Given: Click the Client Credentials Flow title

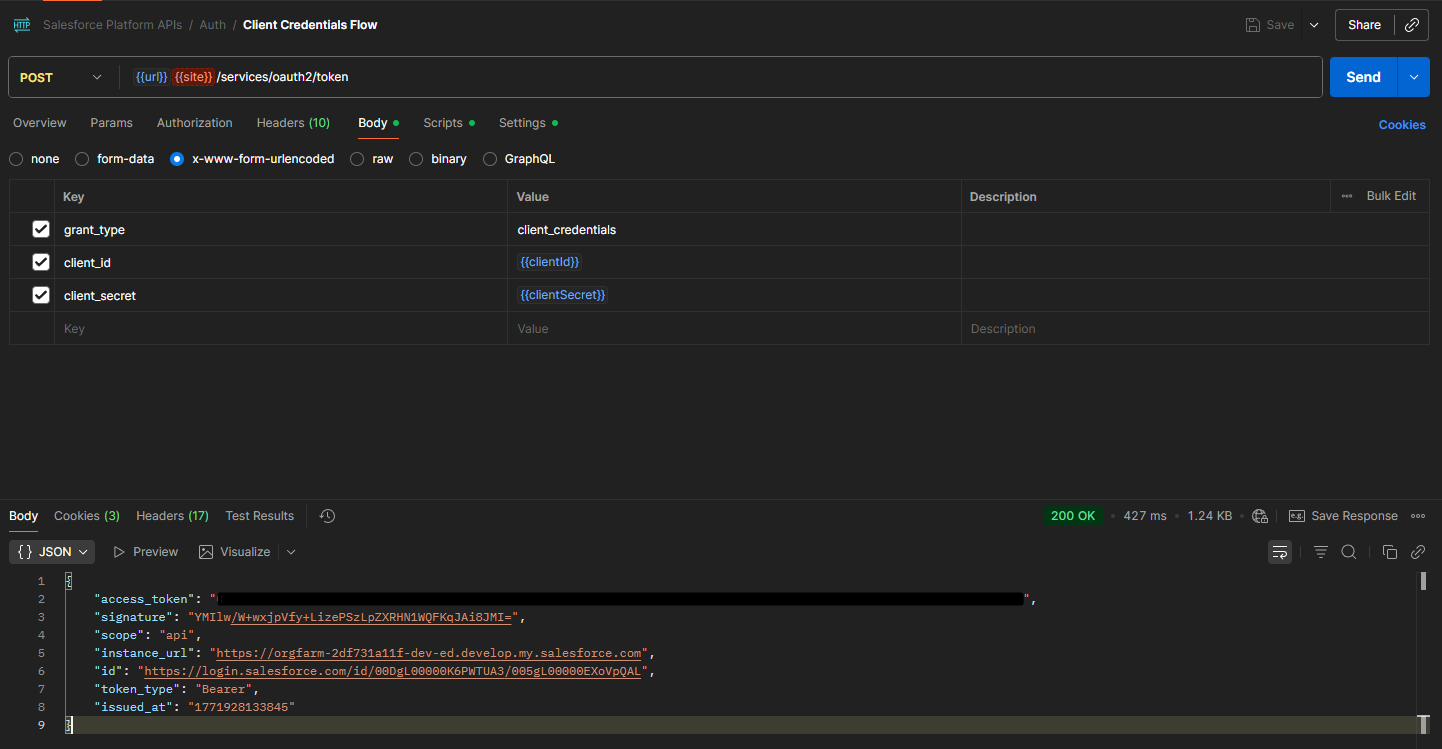Looking at the screenshot, I should pos(310,25).
